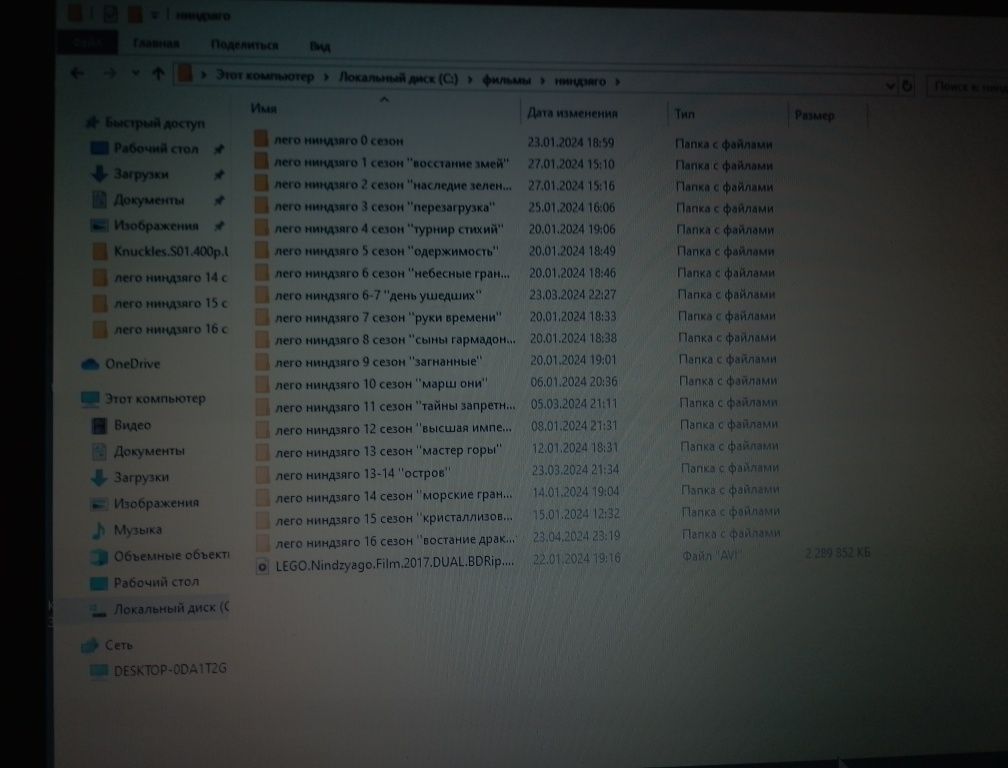Expand address bar history dropdown
This screenshot has height=768, width=1008.
890,85
